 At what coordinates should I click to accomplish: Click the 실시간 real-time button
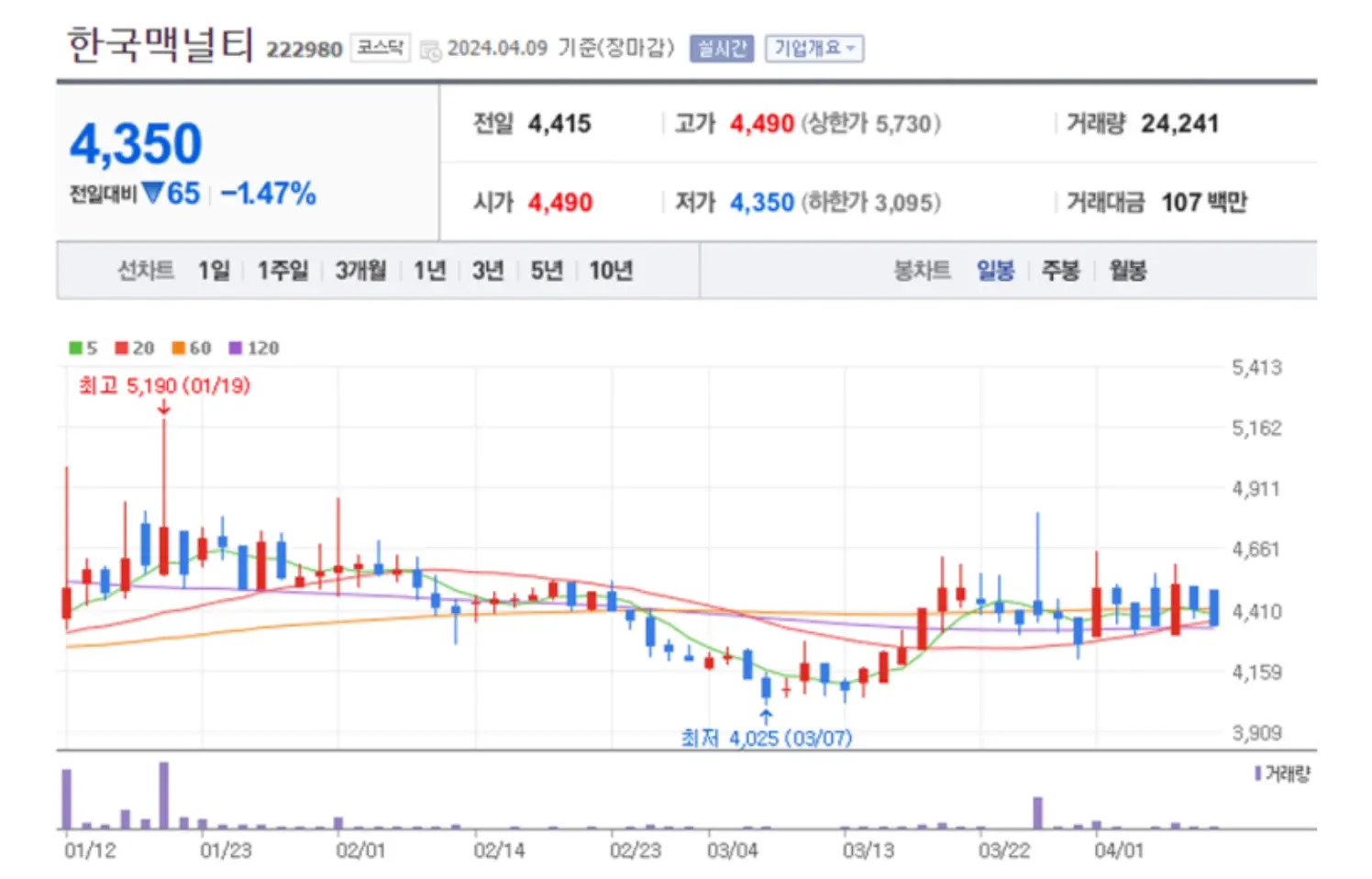tap(722, 49)
